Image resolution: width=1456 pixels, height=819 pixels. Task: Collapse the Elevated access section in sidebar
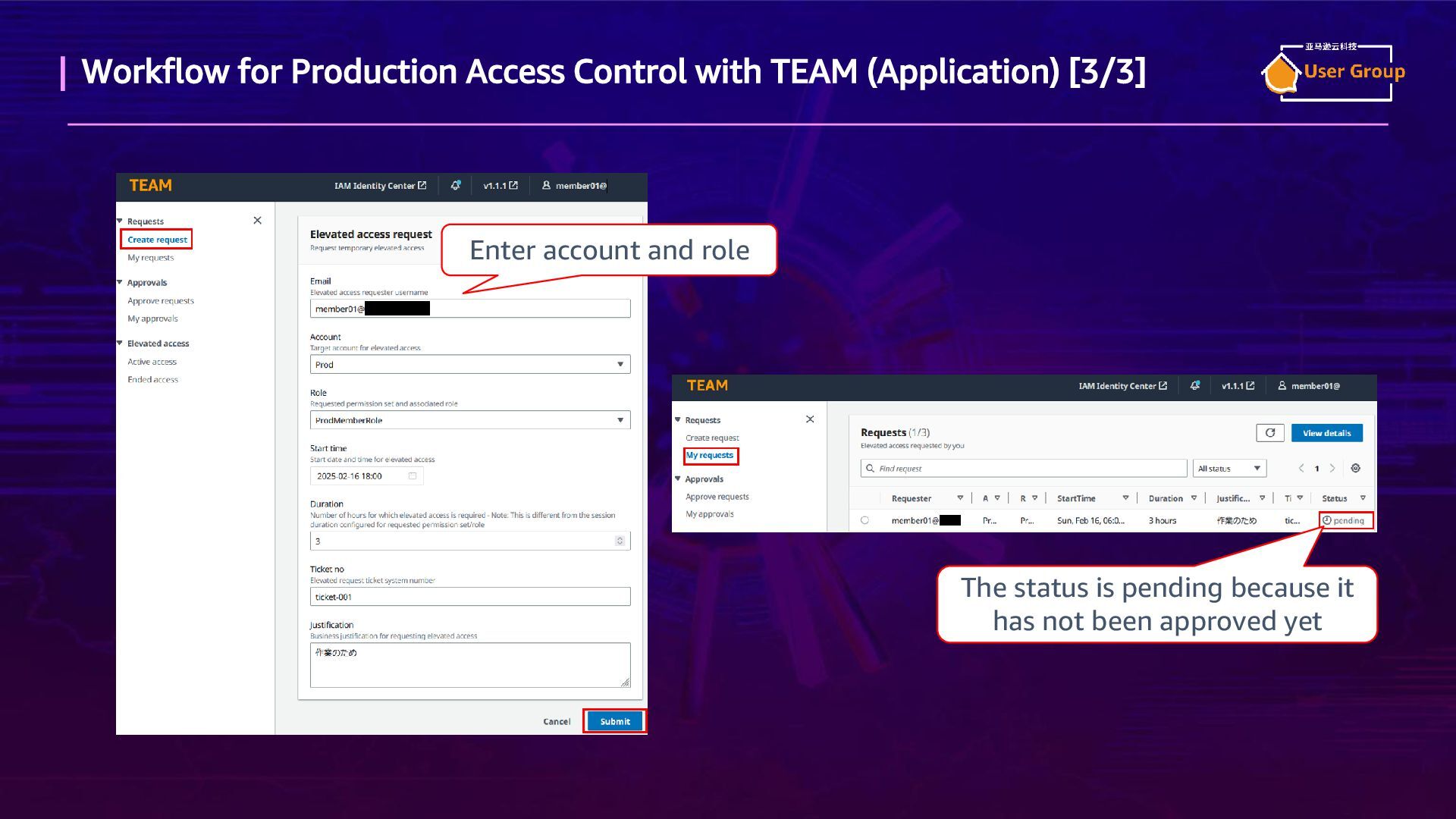tap(120, 344)
